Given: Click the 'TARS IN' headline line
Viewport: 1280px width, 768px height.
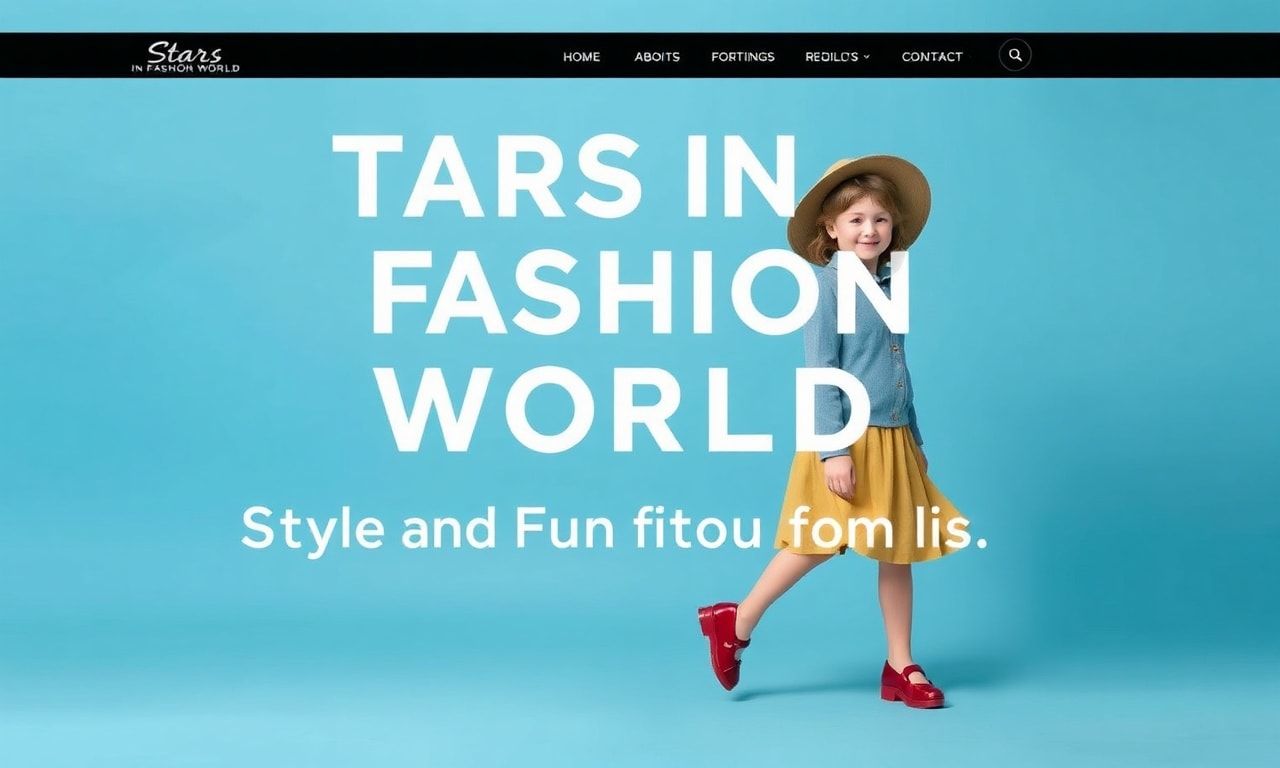Looking at the screenshot, I should click(565, 177).
